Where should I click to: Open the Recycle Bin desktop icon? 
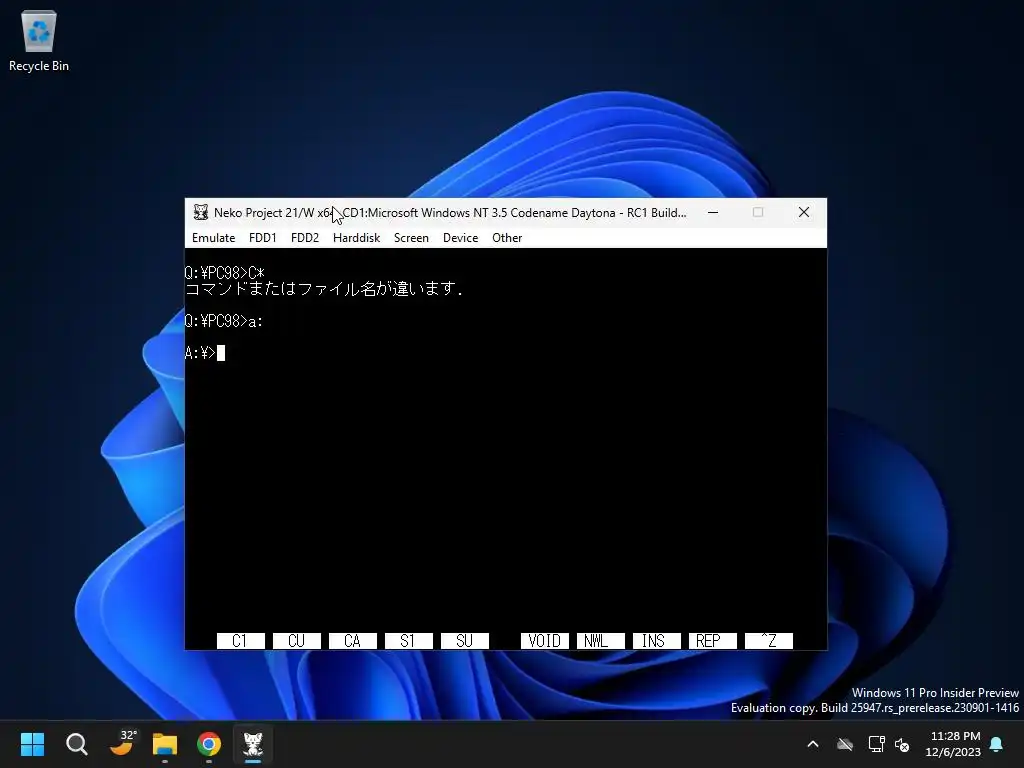pyautogui.click(x=39, y=42)
